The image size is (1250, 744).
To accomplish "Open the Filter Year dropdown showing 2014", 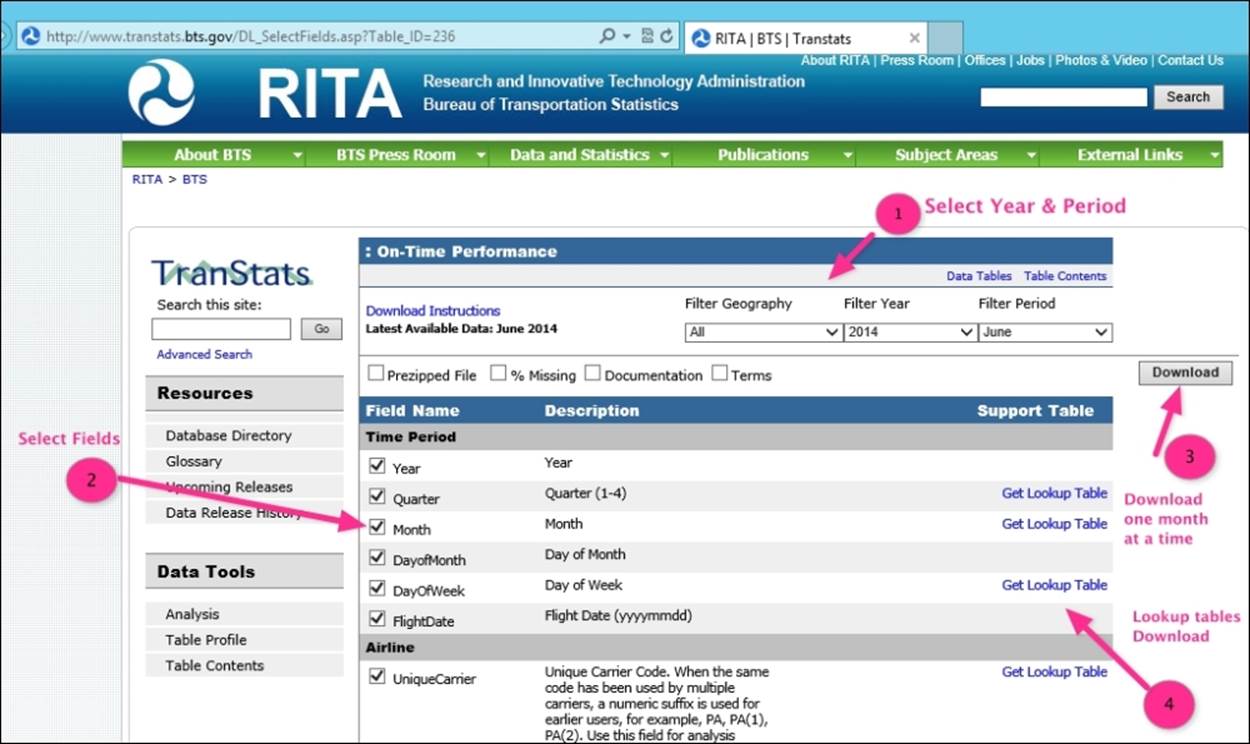I will tap(910, 332).
